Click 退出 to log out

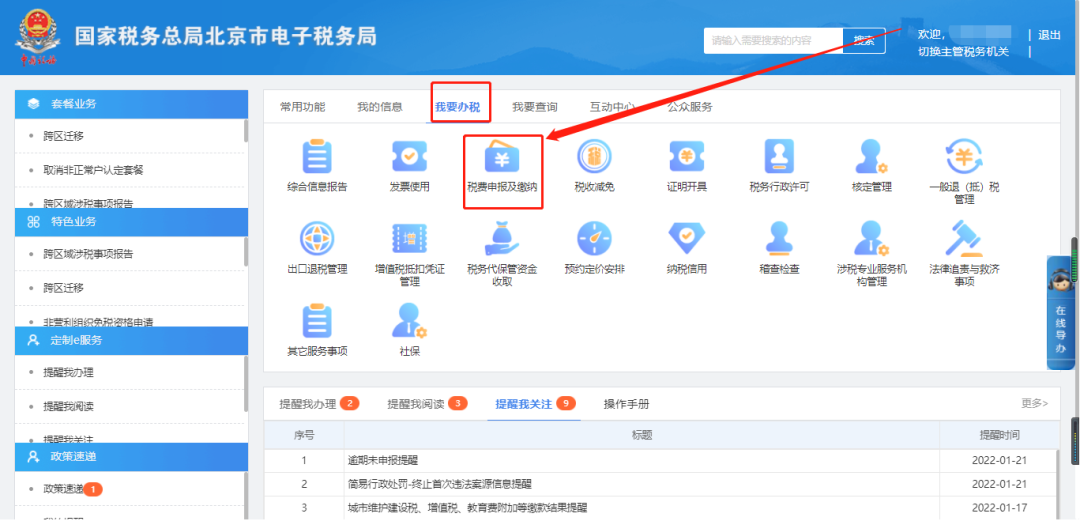coord(1049,35)
